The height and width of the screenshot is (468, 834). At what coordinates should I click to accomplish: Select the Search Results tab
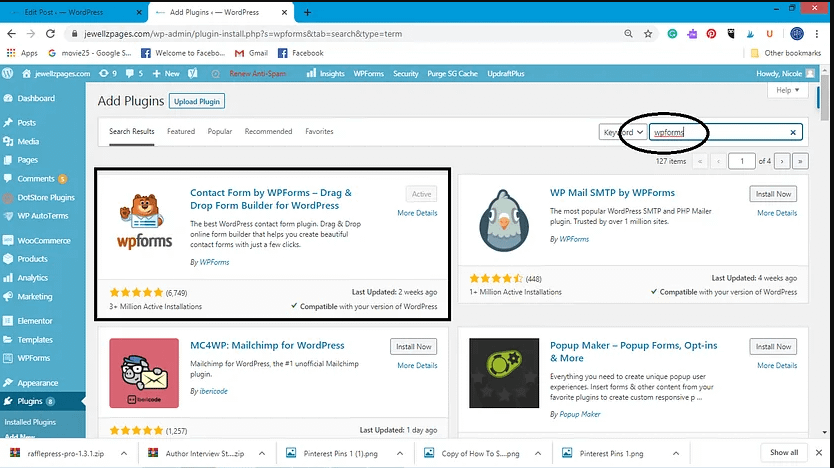pyautogui.click(x=131, y=131)
